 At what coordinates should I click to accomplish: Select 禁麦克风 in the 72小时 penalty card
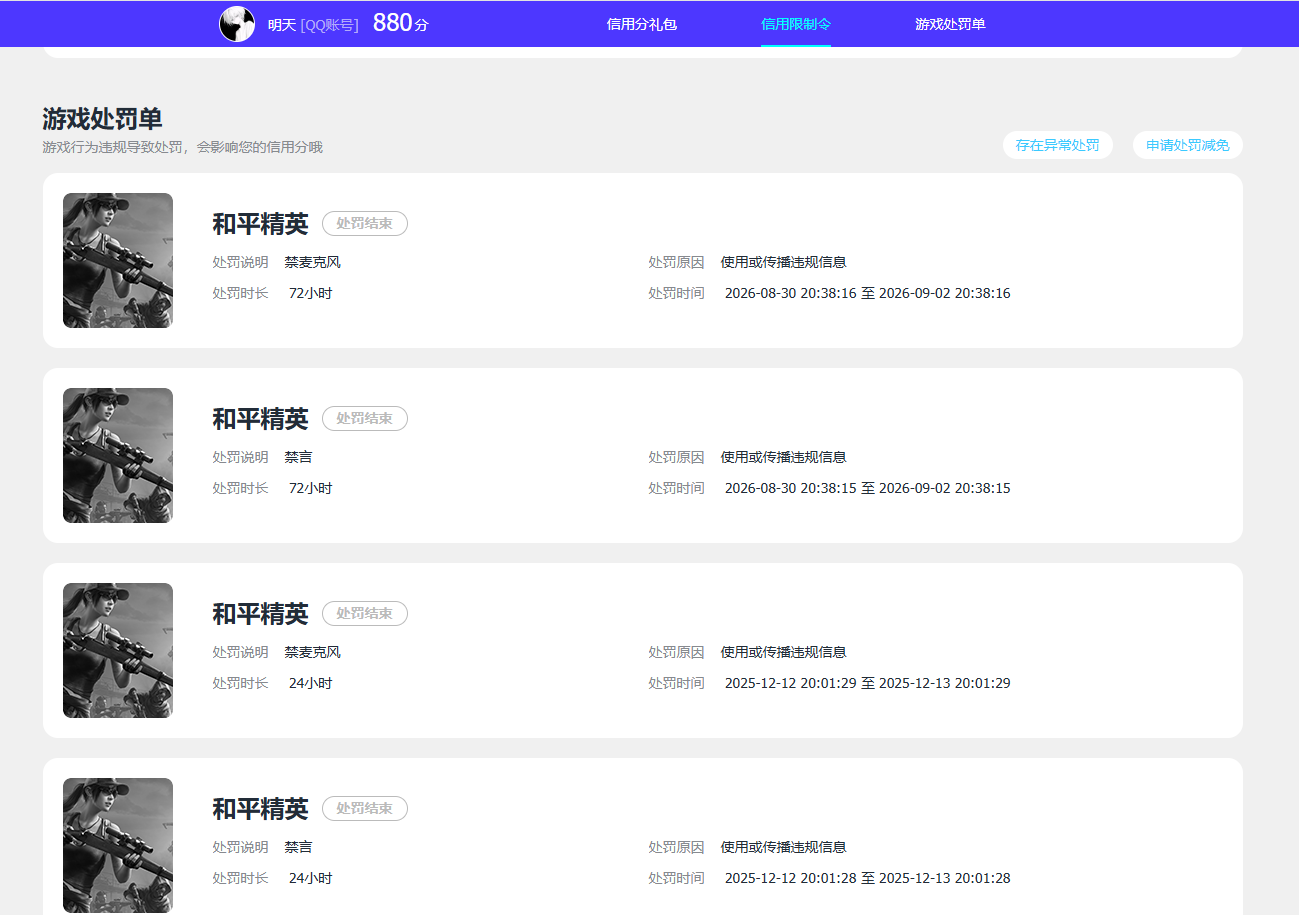pos(313,262)
